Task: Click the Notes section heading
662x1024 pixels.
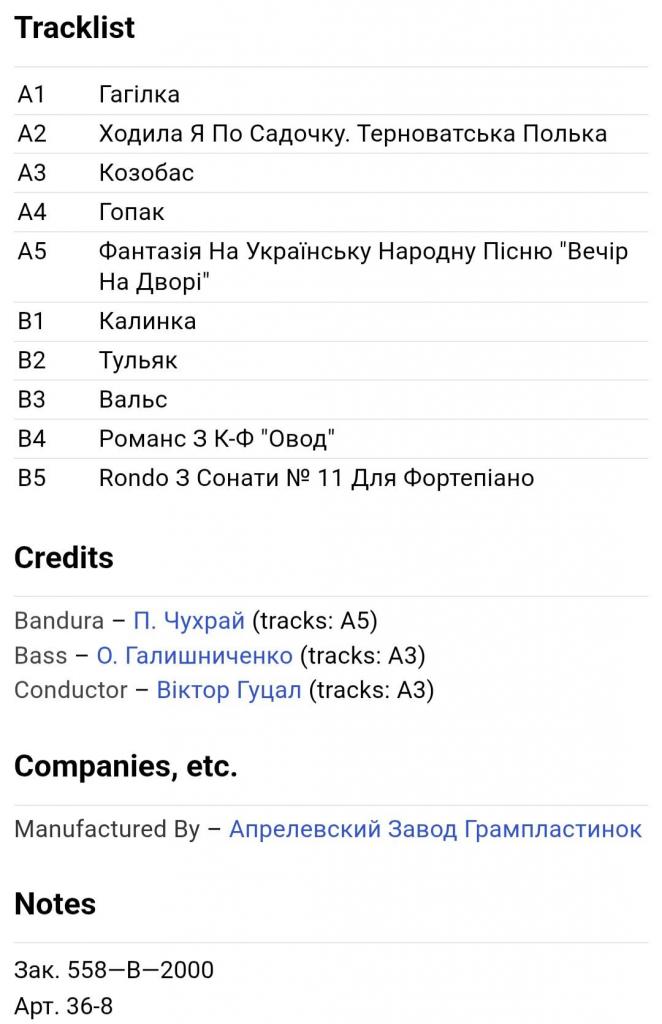Action: [x=55, y=904]
